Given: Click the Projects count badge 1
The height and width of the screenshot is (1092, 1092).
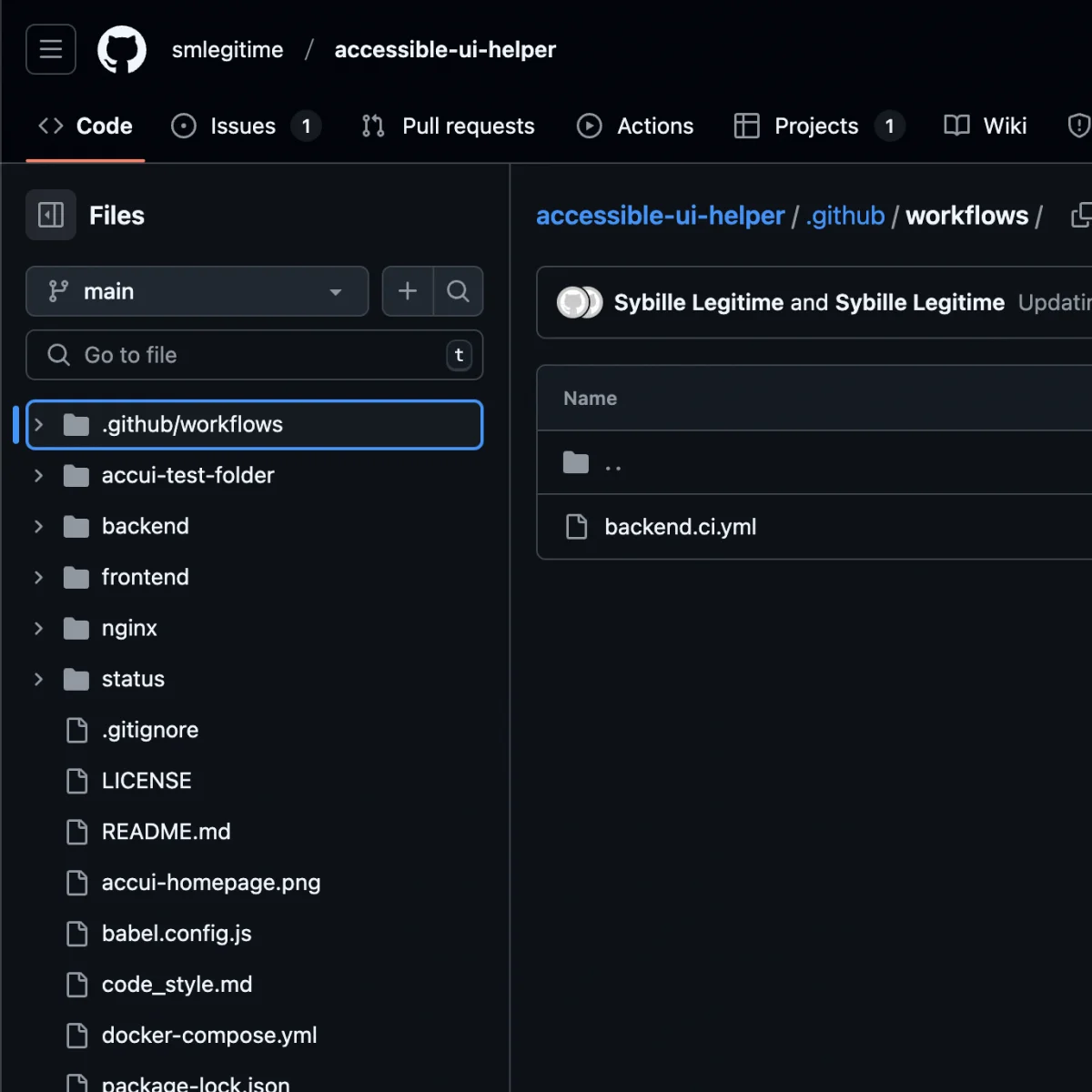Looking at the screenshot, I should (x=890, y=126).
